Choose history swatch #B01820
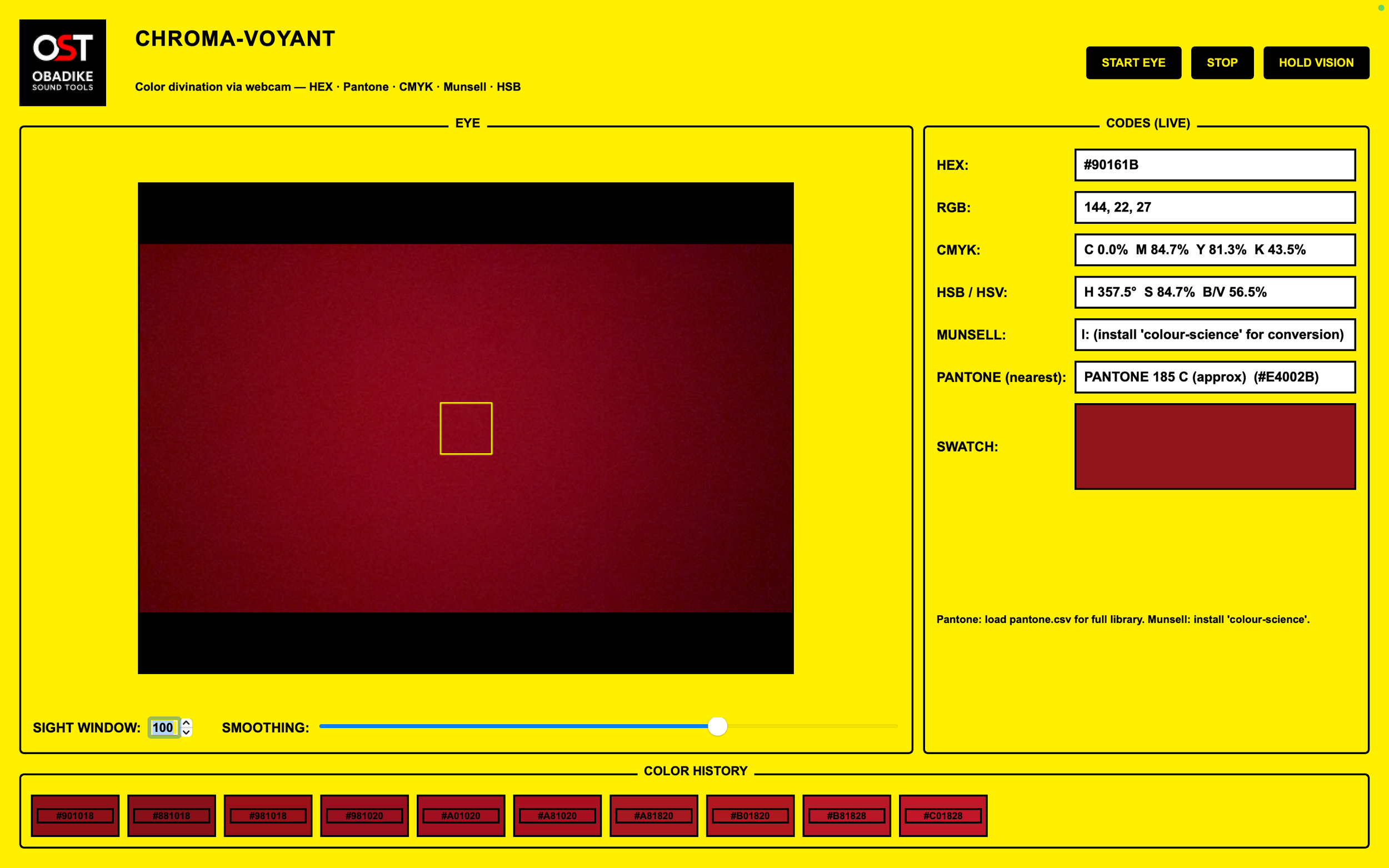This screenshot has height=868, width=1389. tap(750, 815)
